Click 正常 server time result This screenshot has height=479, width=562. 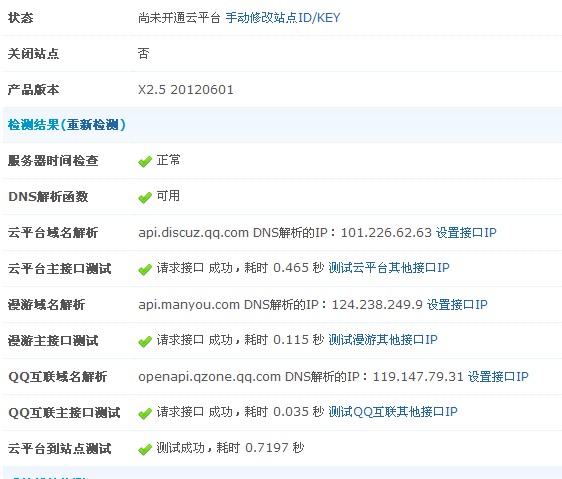pos(168,160)
